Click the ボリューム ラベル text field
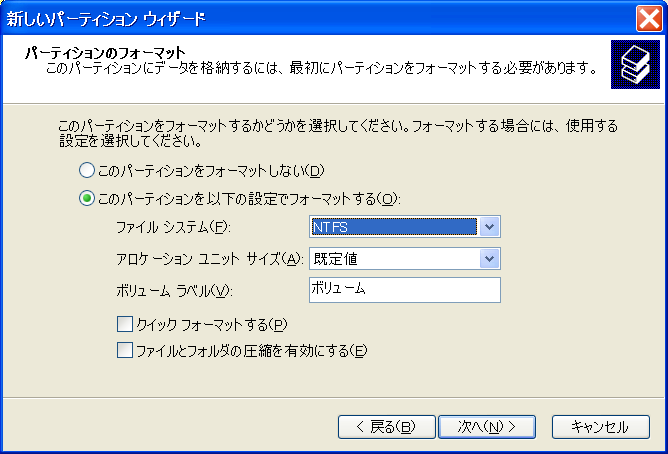Viewport: 668px width, 454px height. pyautogui.click(x=405, y=290)
